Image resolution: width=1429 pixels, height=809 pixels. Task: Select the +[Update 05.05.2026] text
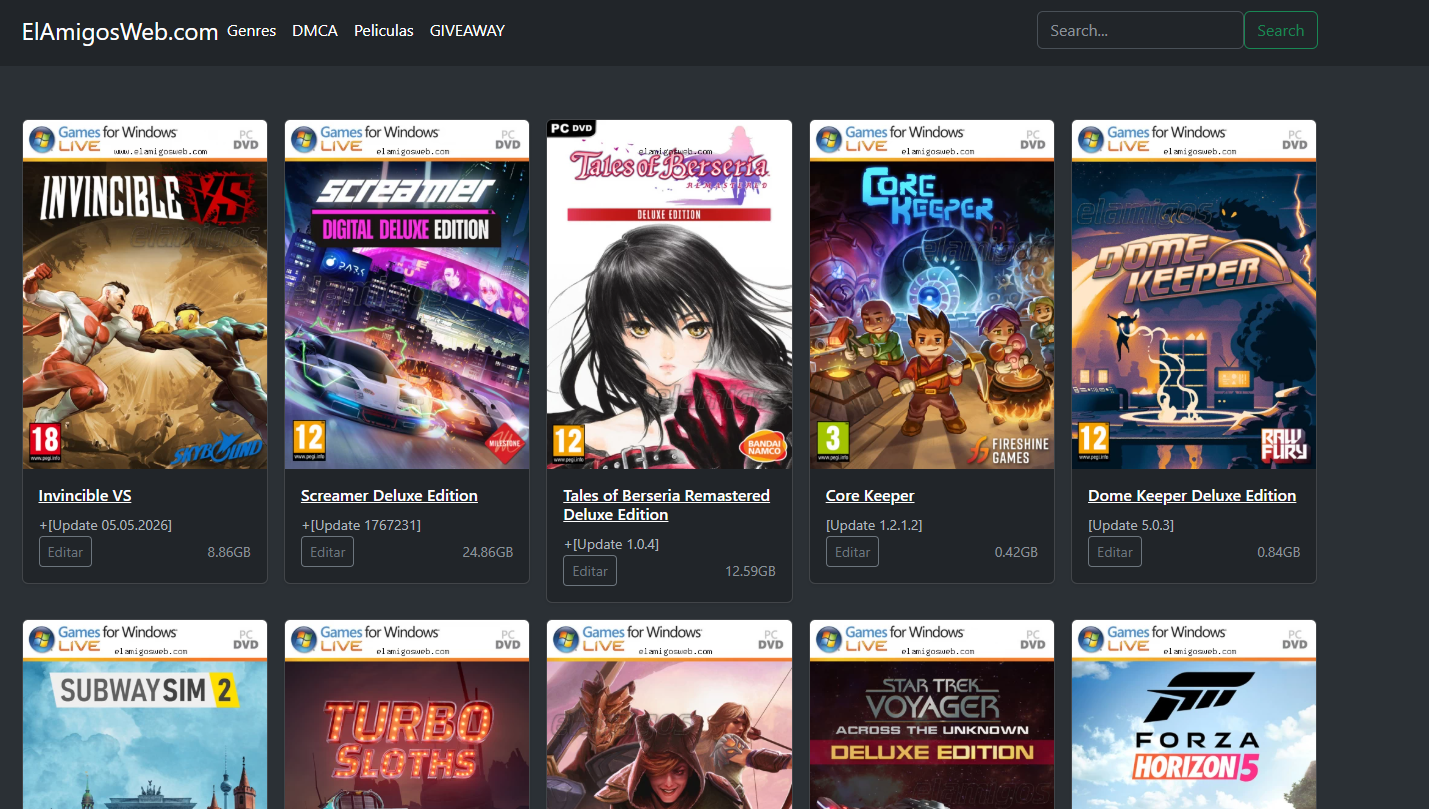tap(105, 525)
